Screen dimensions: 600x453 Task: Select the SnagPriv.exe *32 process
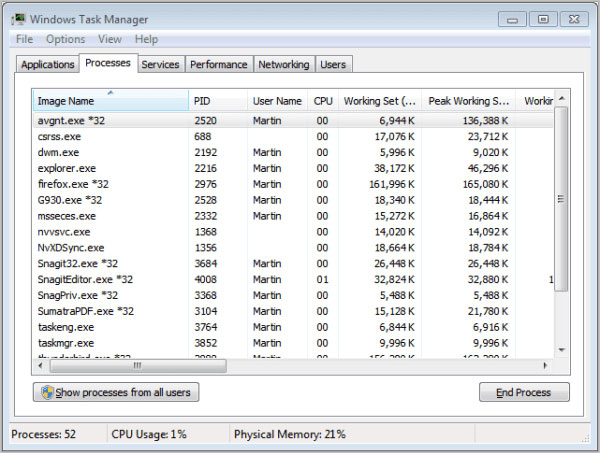click(293, 295)
